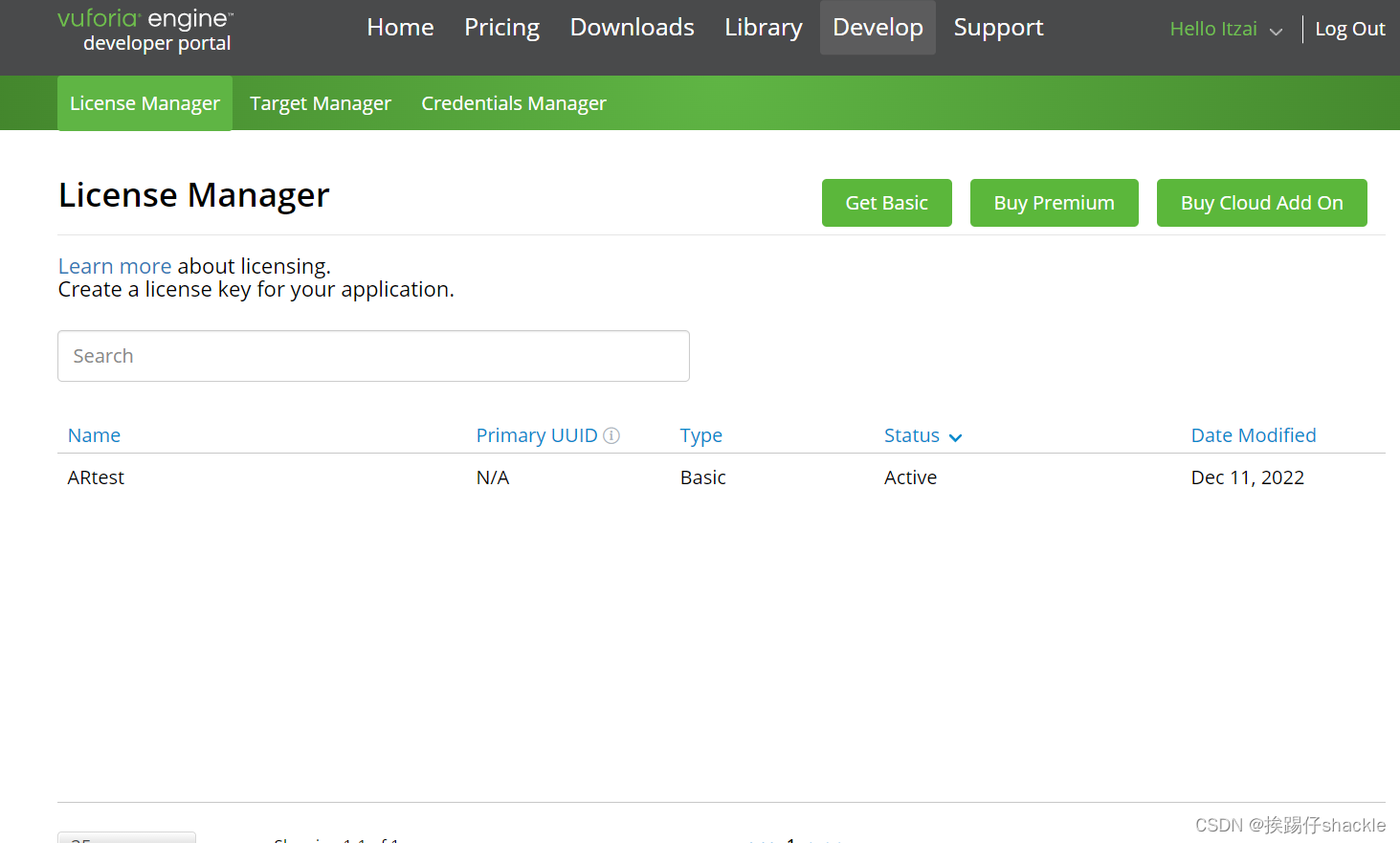Screen dimensions: 1400x843
Task: Focus the license Search field
Action: pos(373,356)
